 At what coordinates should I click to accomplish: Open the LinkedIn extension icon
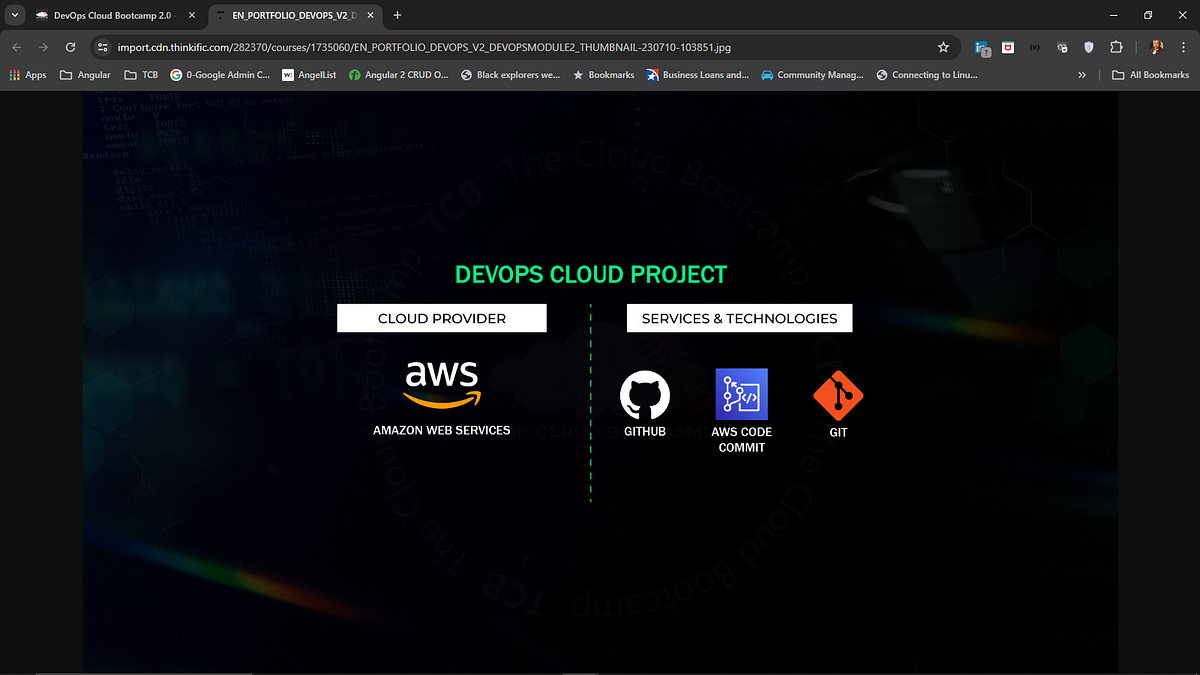[981, 47]
